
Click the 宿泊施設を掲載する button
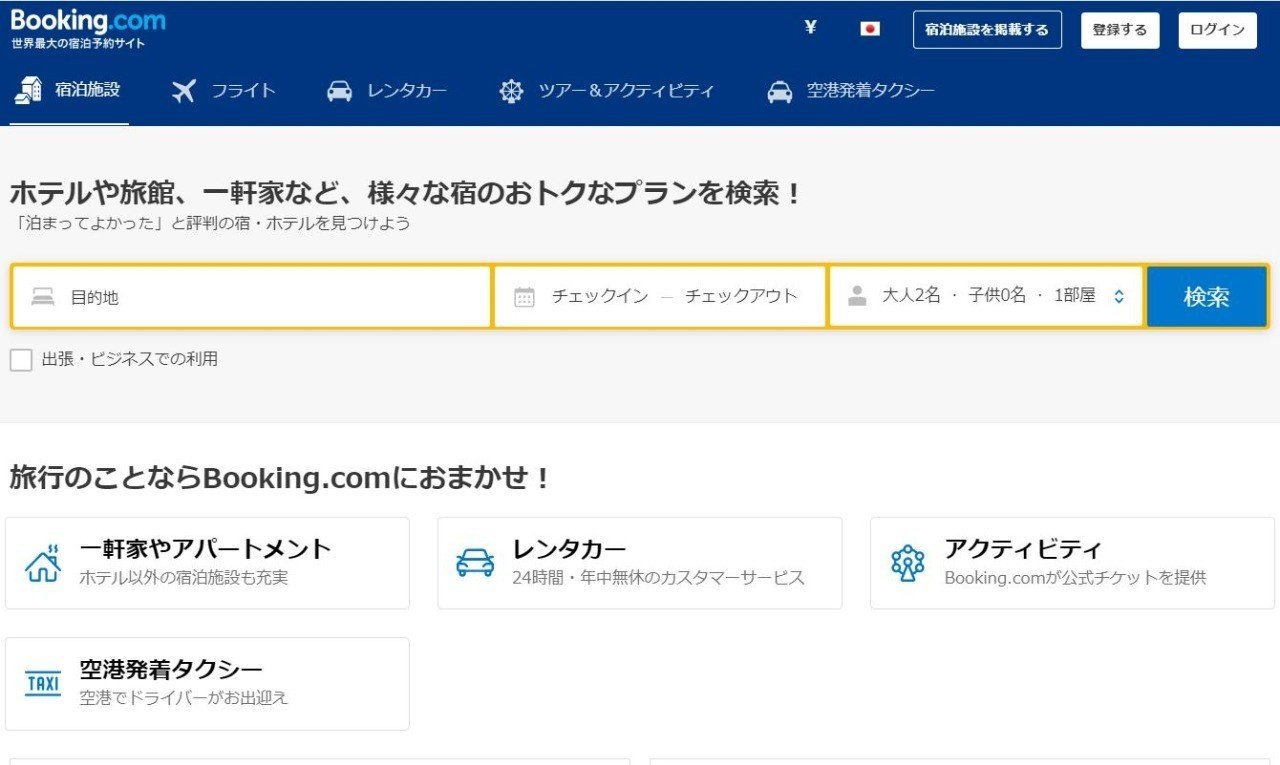987,29
